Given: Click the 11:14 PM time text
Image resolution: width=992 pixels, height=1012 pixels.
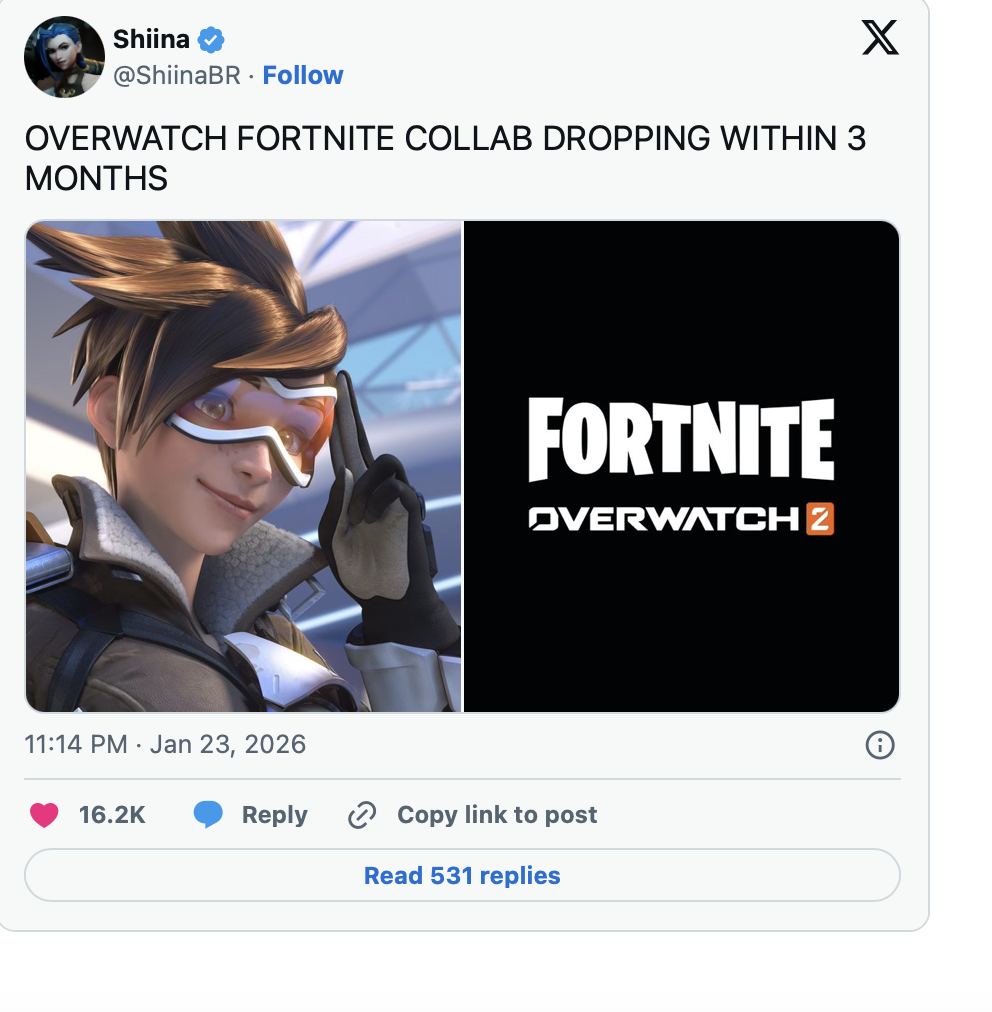Looking at the screenshot, I should [76, 744].
